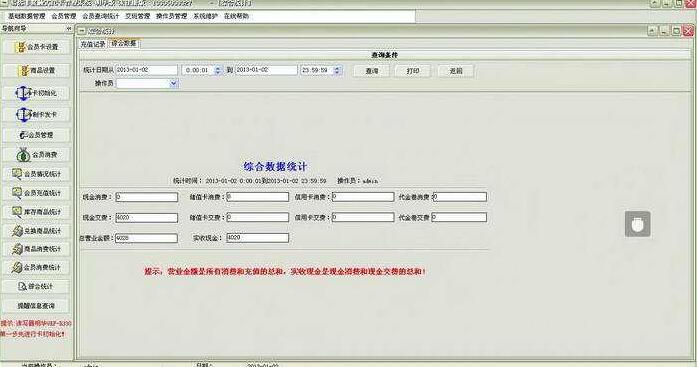This screenshot has width=697, height=367.
Task: Open the 交班管理 menu
Action: coord(137,16)
